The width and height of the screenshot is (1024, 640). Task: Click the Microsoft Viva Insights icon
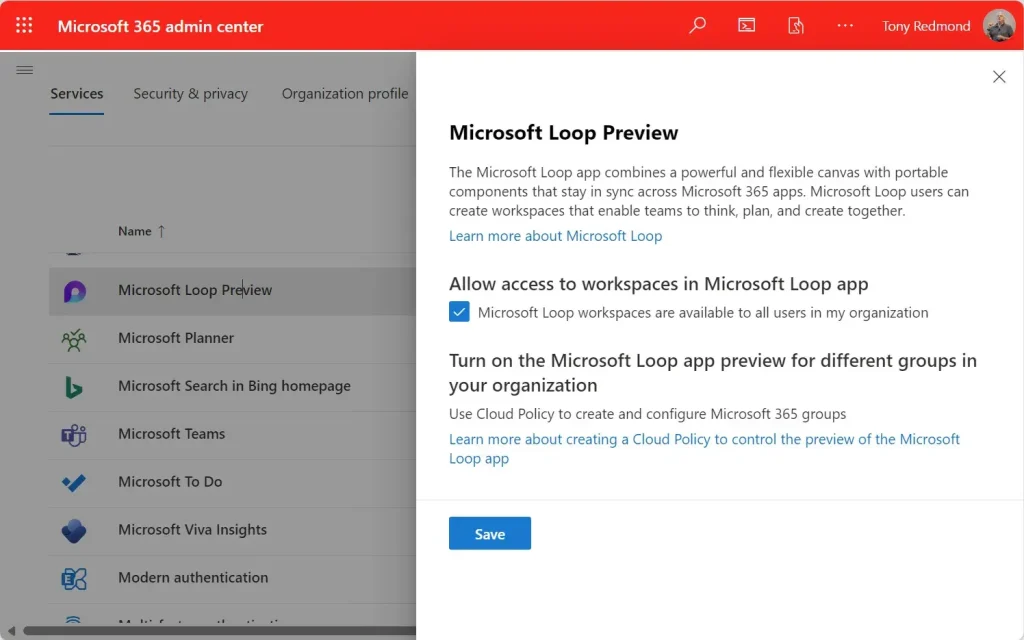74,531
